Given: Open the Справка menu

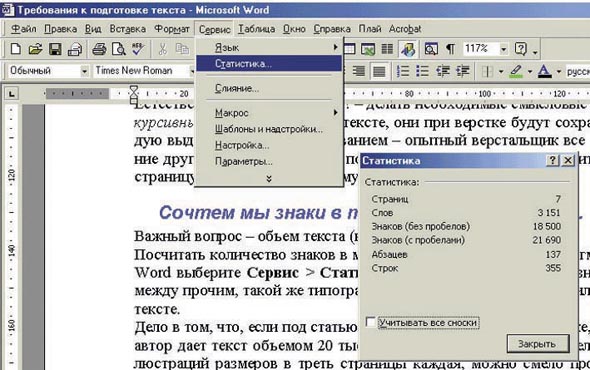Looking at the screenshot, I should [x=331, y=29].
